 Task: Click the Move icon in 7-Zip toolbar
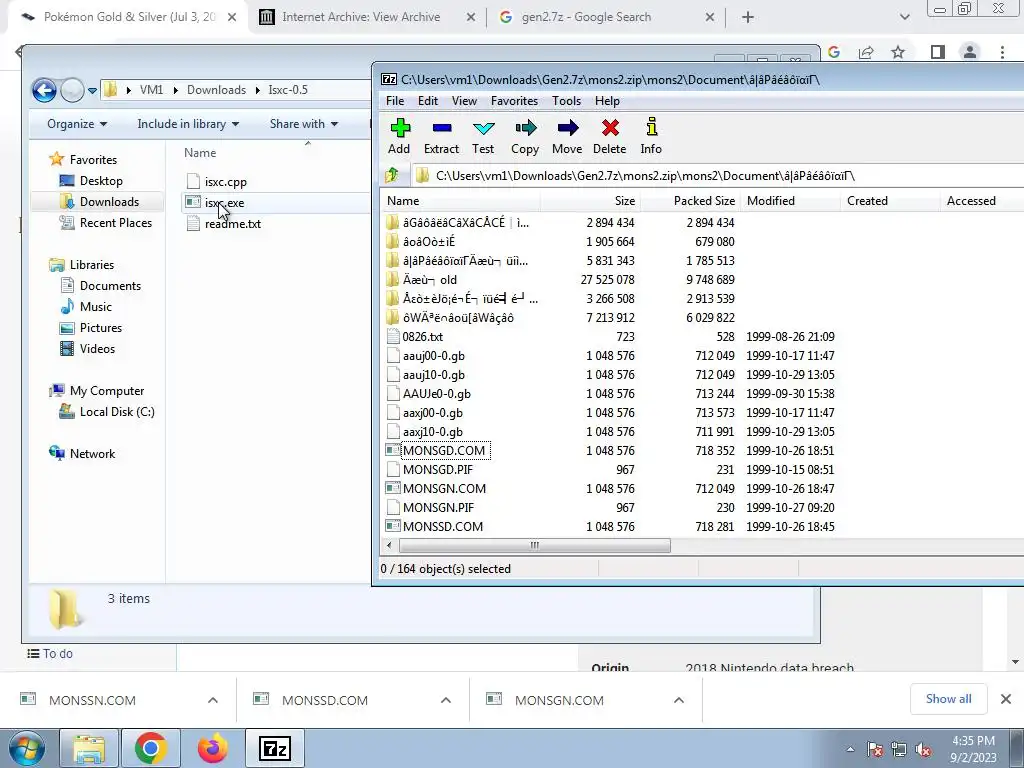pyautogui.click(x=567, y=136)
